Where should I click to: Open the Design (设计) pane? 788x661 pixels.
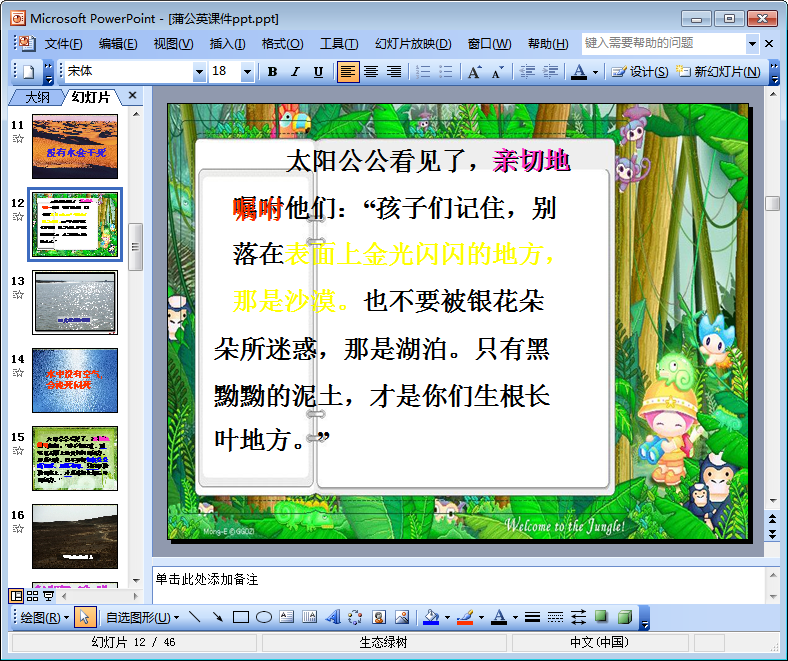pos(640,72)
